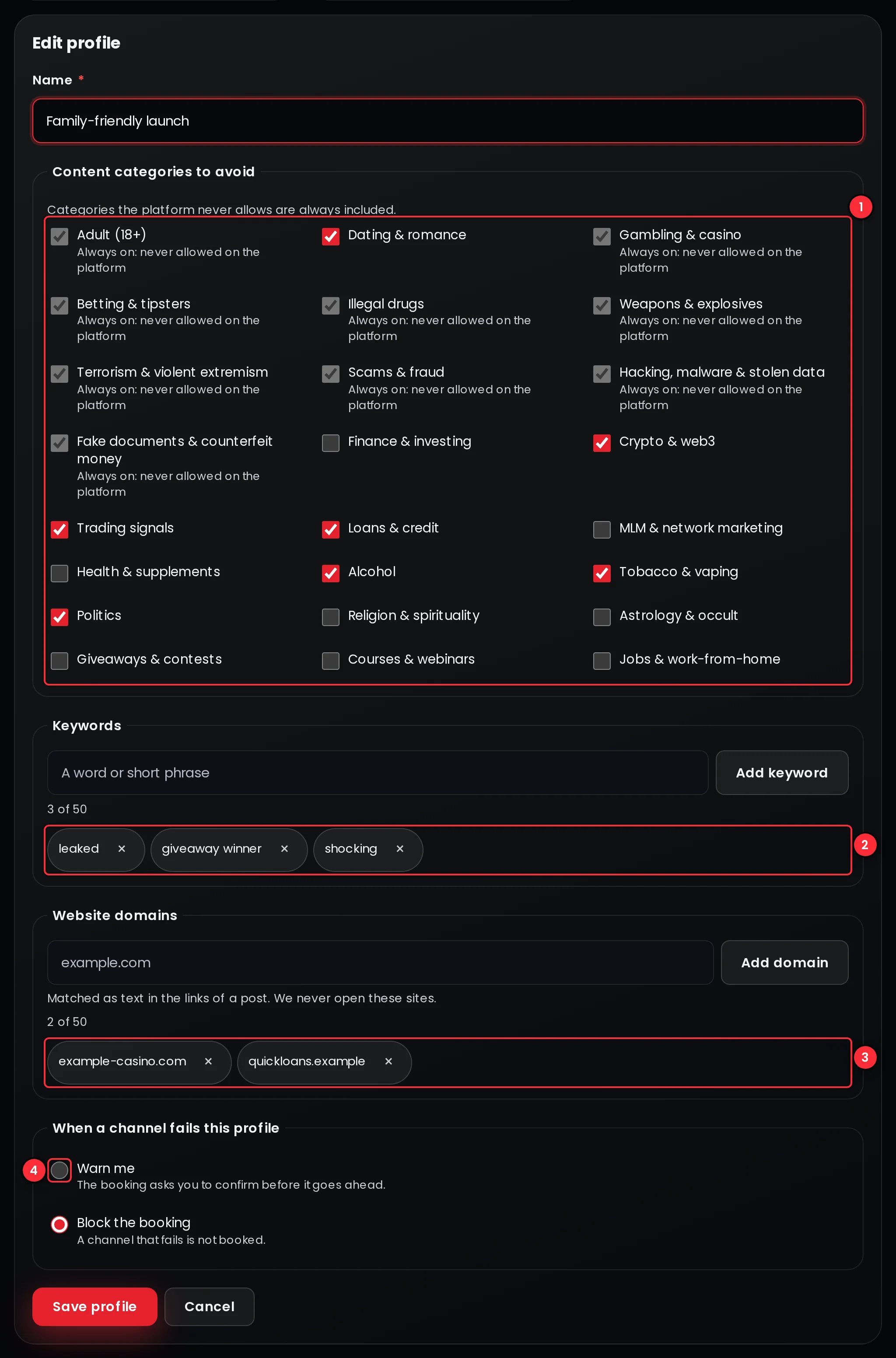Viewport: 896px width, 1358px height.
Task: Uncheck the Alcohol category
Action: tap(331, 573)
